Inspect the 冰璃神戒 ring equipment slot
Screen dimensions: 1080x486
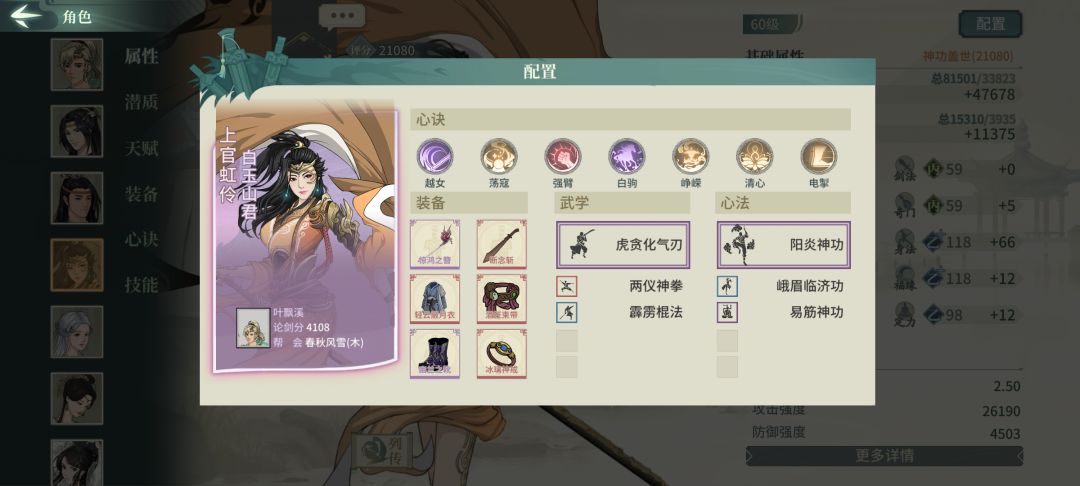(x=501, y=353)
